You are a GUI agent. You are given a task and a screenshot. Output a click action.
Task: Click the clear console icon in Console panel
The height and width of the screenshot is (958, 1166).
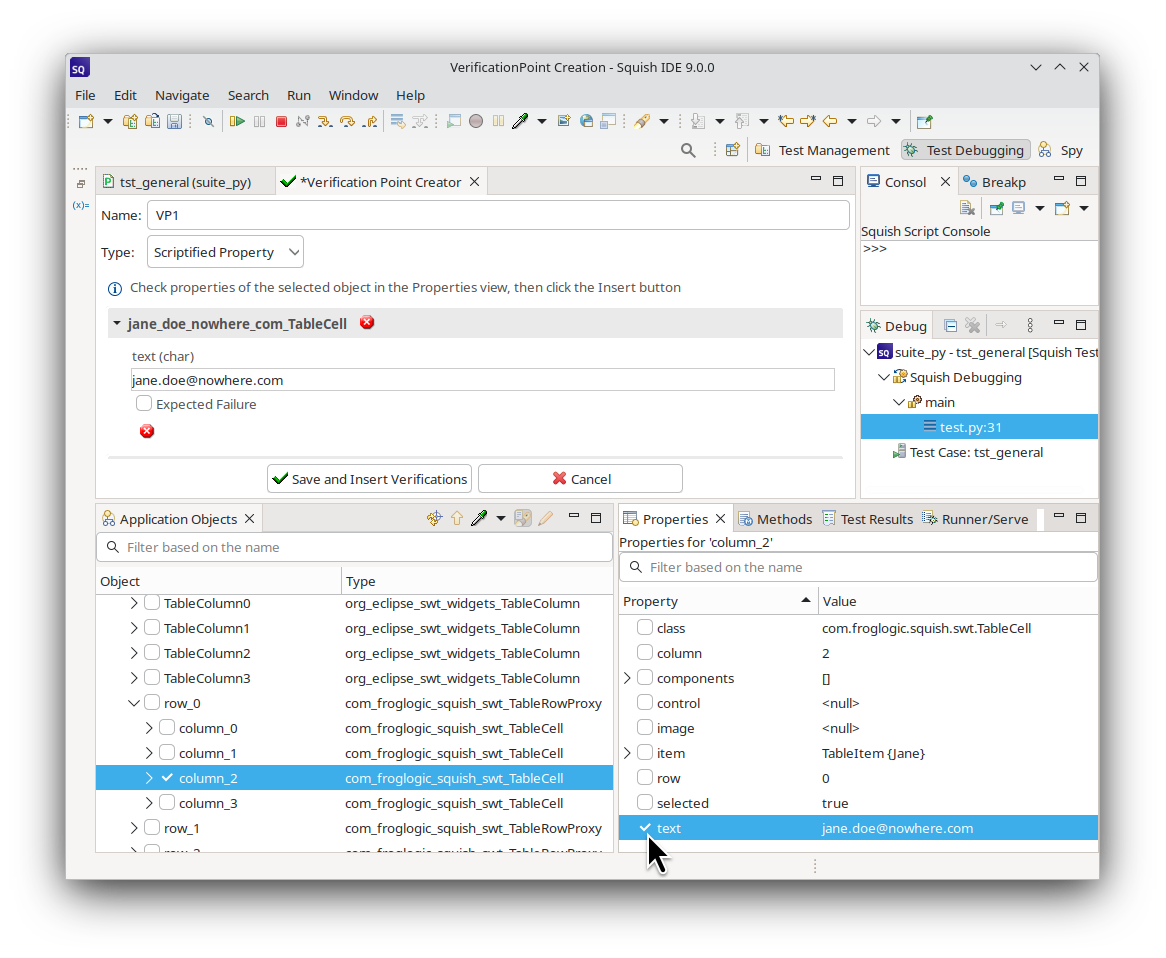[x=967, y=208]
